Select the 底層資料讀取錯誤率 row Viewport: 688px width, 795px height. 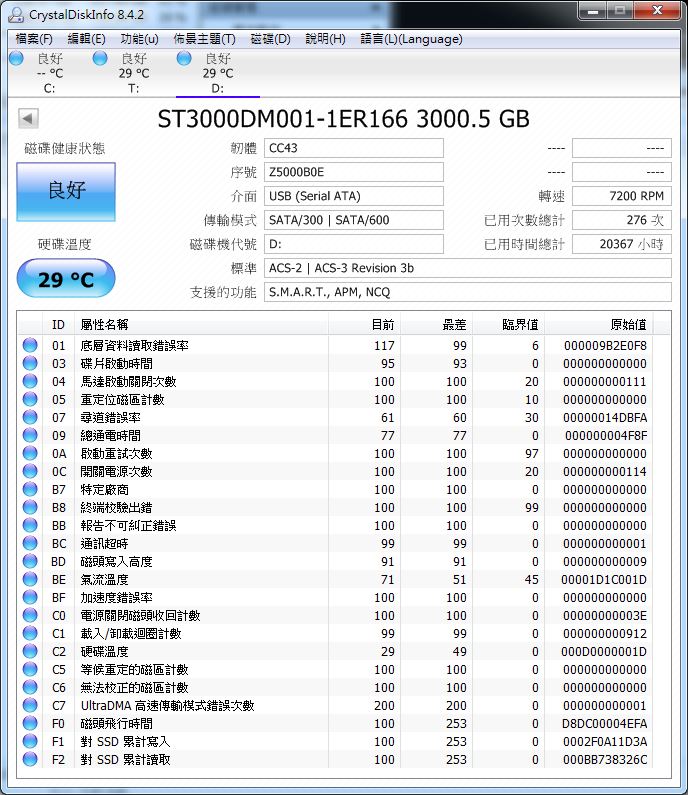(336, 345)
